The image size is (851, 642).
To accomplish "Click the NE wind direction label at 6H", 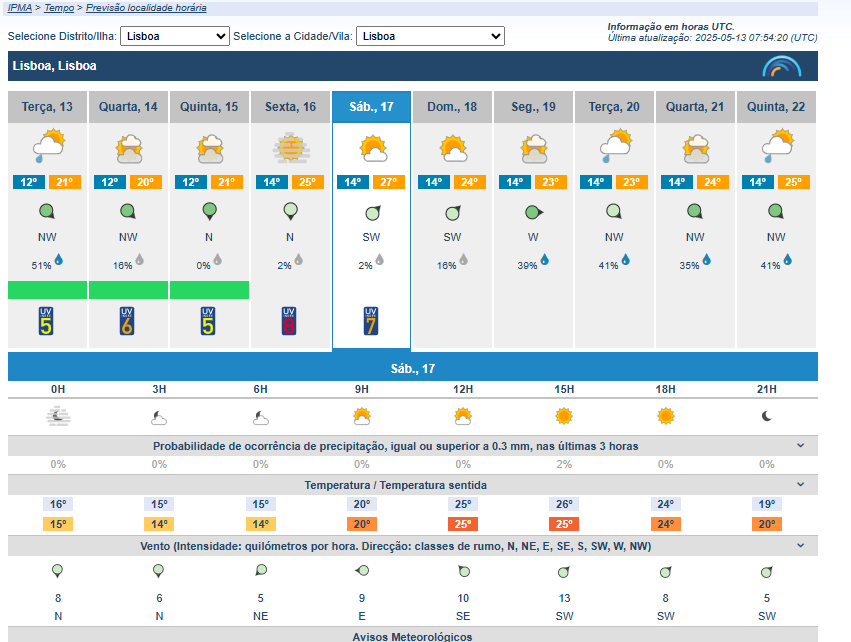I will [x=261, y=616].
